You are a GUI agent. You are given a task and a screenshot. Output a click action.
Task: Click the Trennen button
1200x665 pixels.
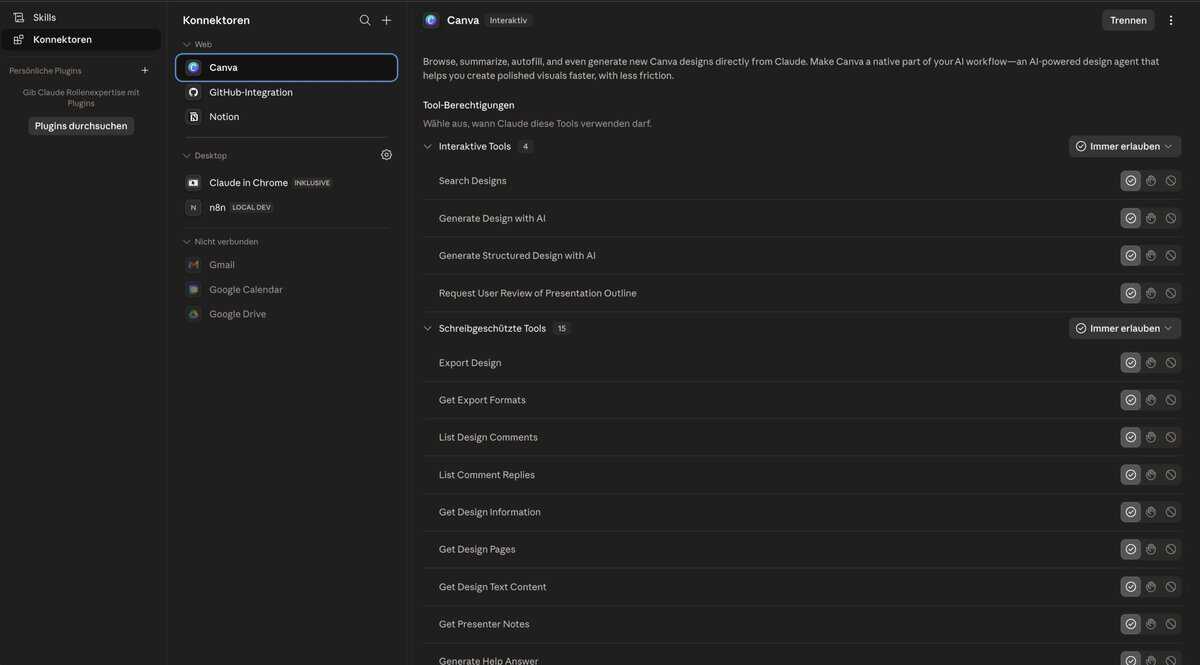point(1128,20)
